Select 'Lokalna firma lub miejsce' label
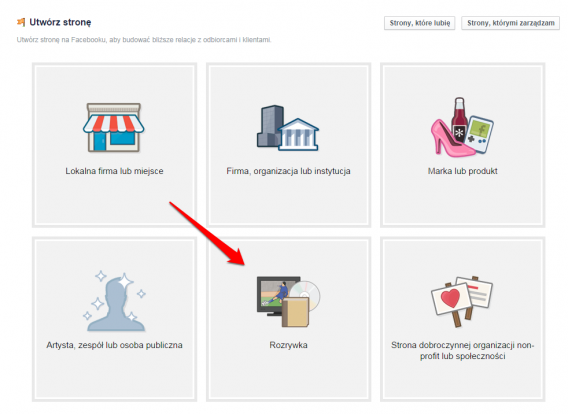The image size is (568, 414). (x=114, y=171)
